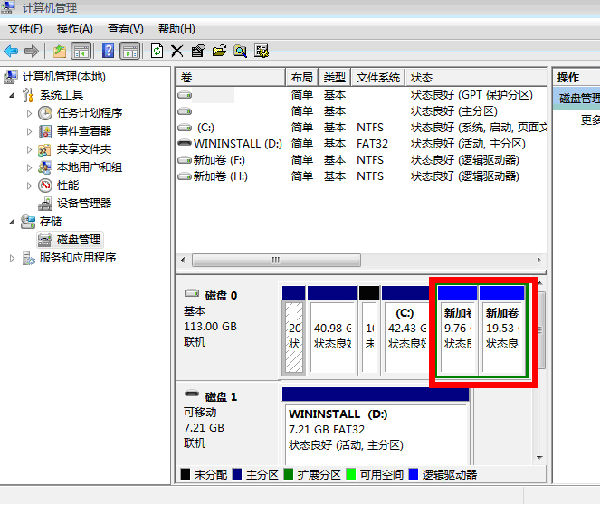This screenshot has width=600, height=505.
Task: Click the open folder toolbar icon
Action: [219, 50]
